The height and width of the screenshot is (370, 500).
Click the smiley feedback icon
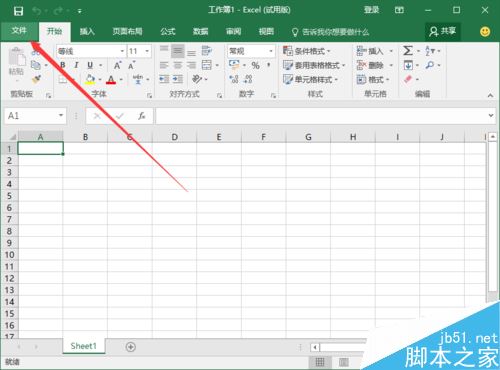(x=485, y=32)
